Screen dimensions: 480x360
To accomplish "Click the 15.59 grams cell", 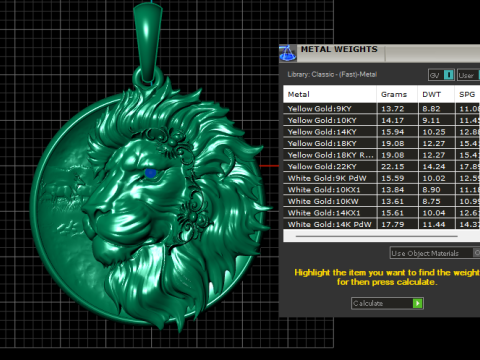I will (397, 178).
